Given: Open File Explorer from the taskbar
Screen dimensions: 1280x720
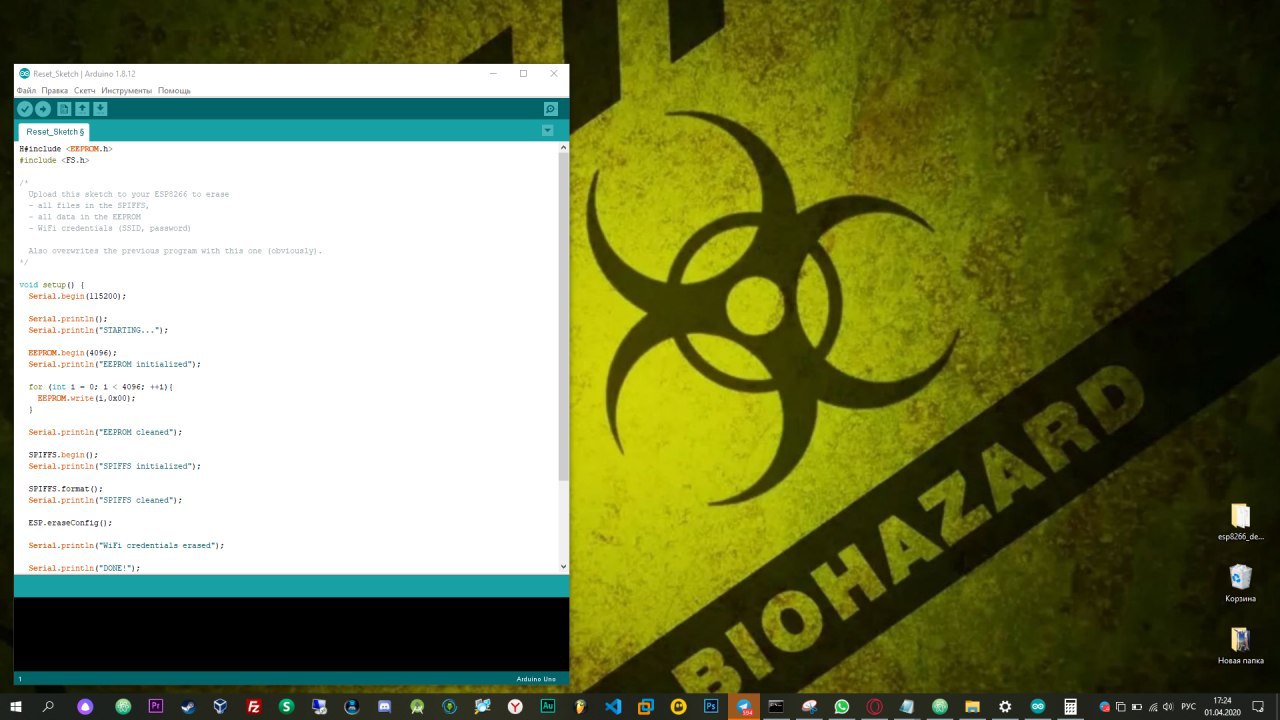Looking at the screenshot, I should pos(972,706).
